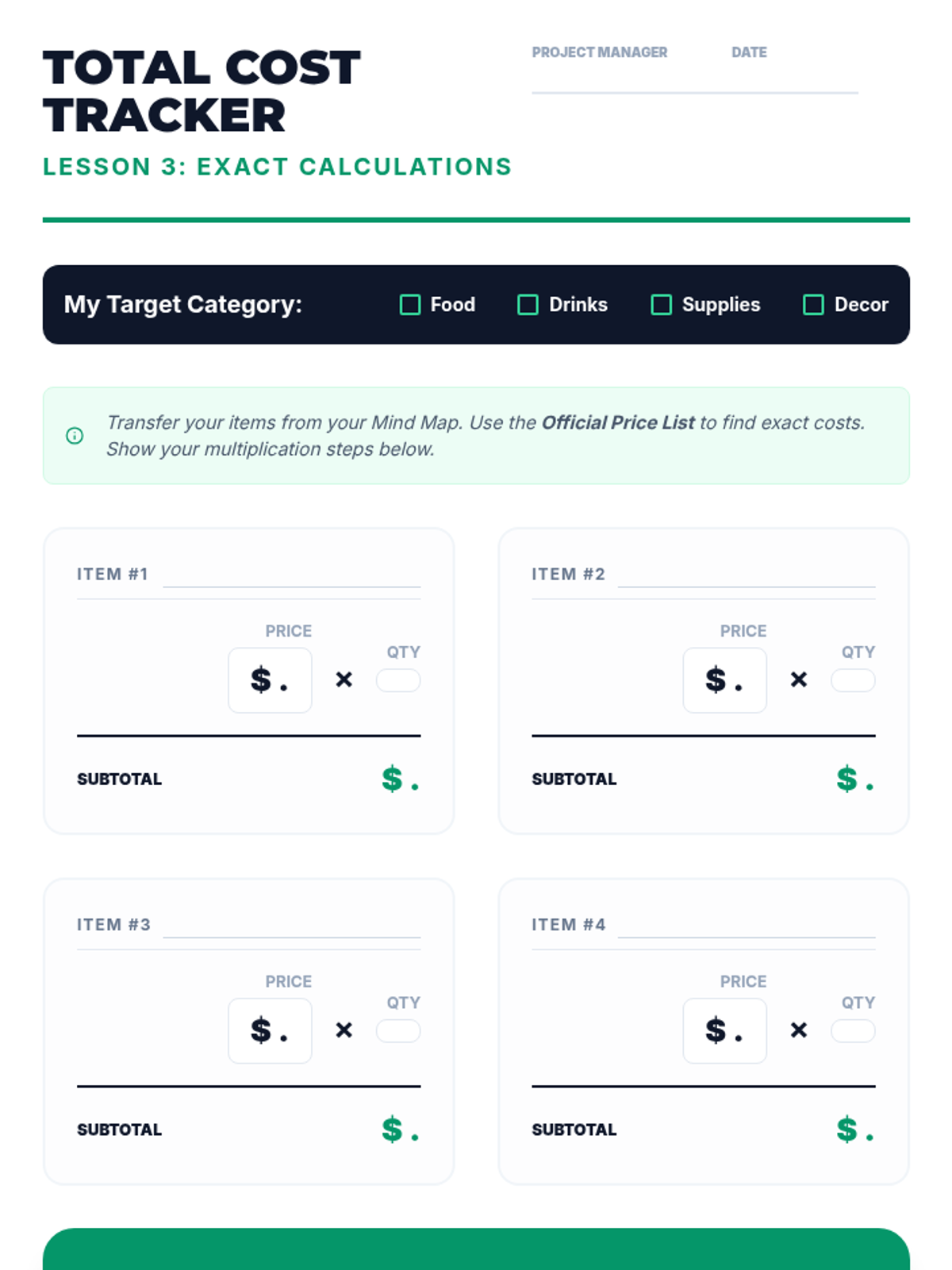The width and height of the screenshot is (952, 1270).
Task: Click the multiplication sign in Item #4
Action: [799, 1030]
